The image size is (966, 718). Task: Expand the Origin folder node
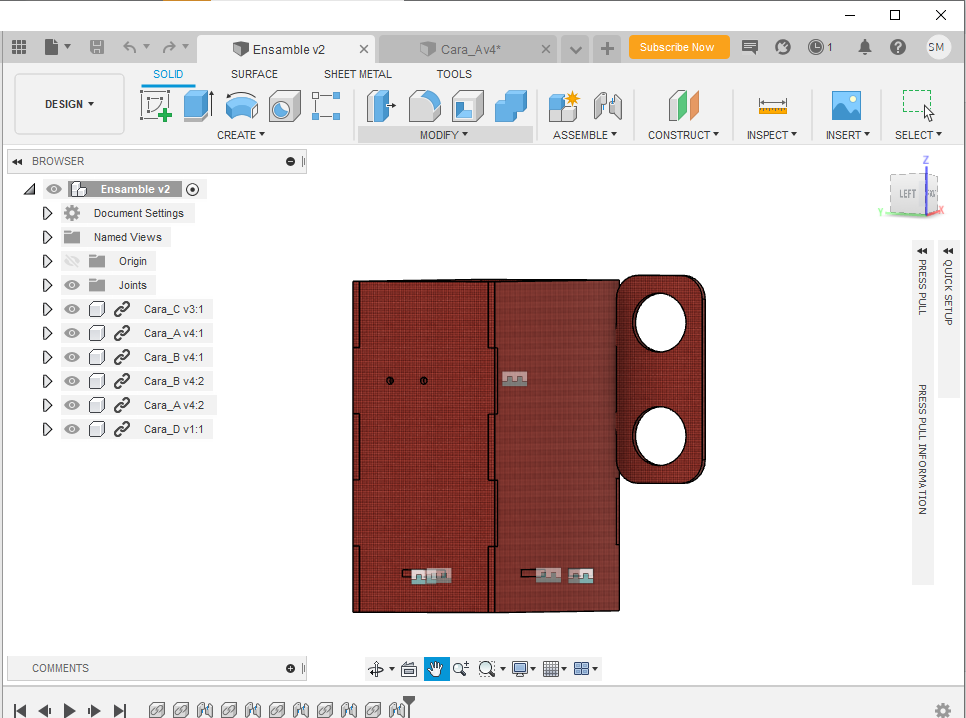coord(47,261)
